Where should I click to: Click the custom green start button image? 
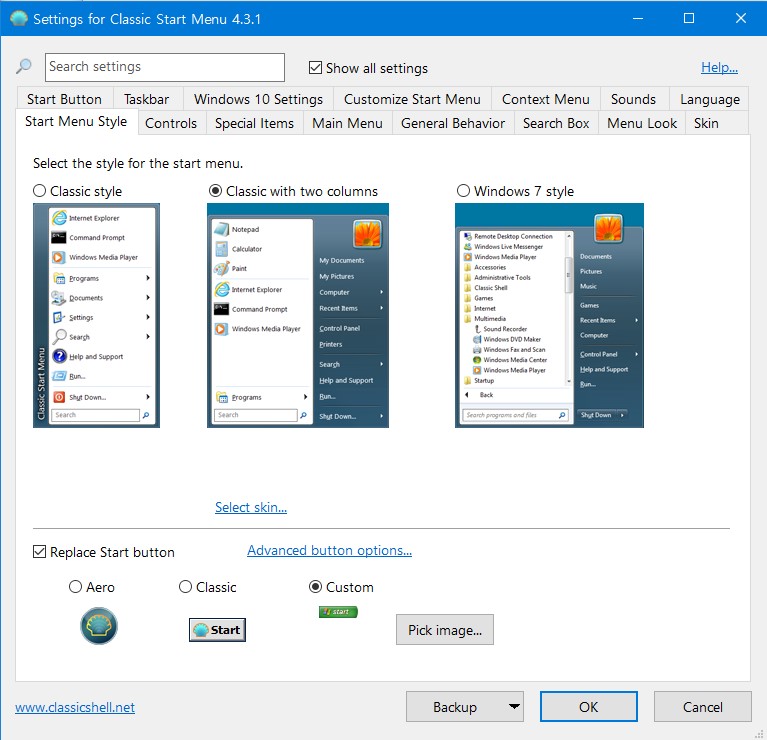[x=338, y=612]
